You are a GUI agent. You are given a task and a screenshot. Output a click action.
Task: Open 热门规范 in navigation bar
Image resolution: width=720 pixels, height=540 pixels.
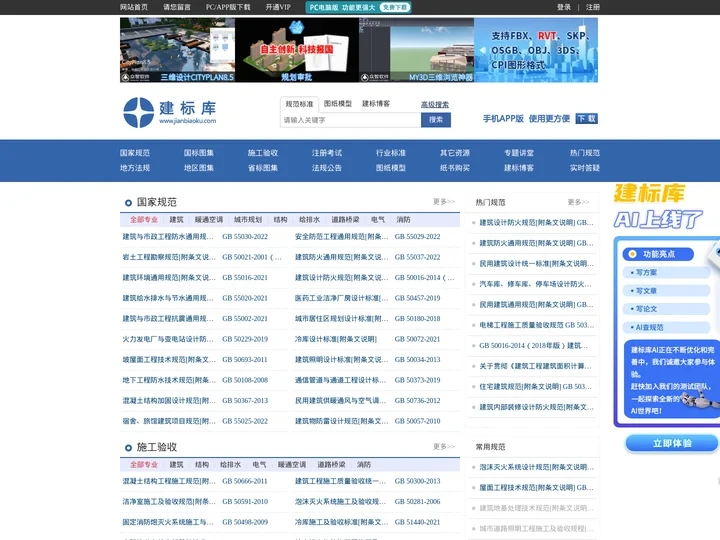pyautogui.click(x=585, y=153)
